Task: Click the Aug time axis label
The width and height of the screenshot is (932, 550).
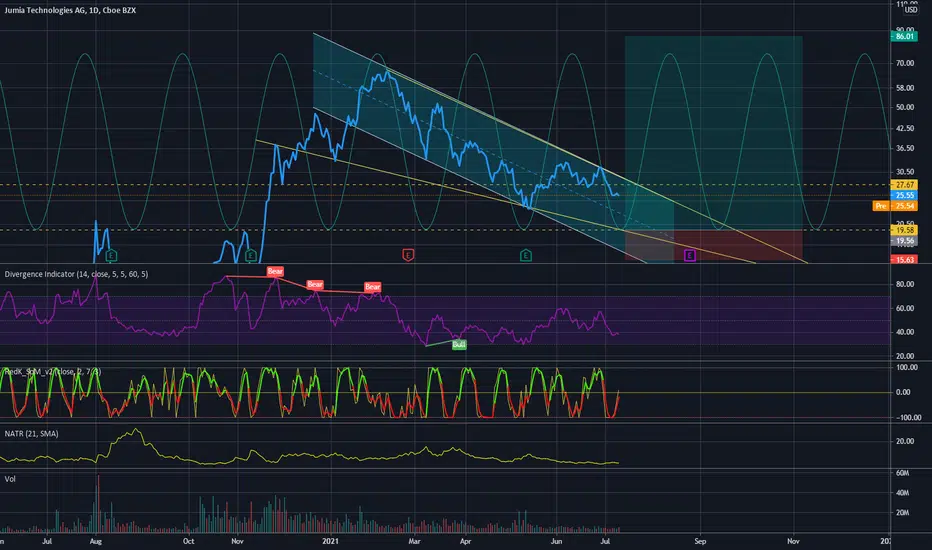Action: (96, 542)
